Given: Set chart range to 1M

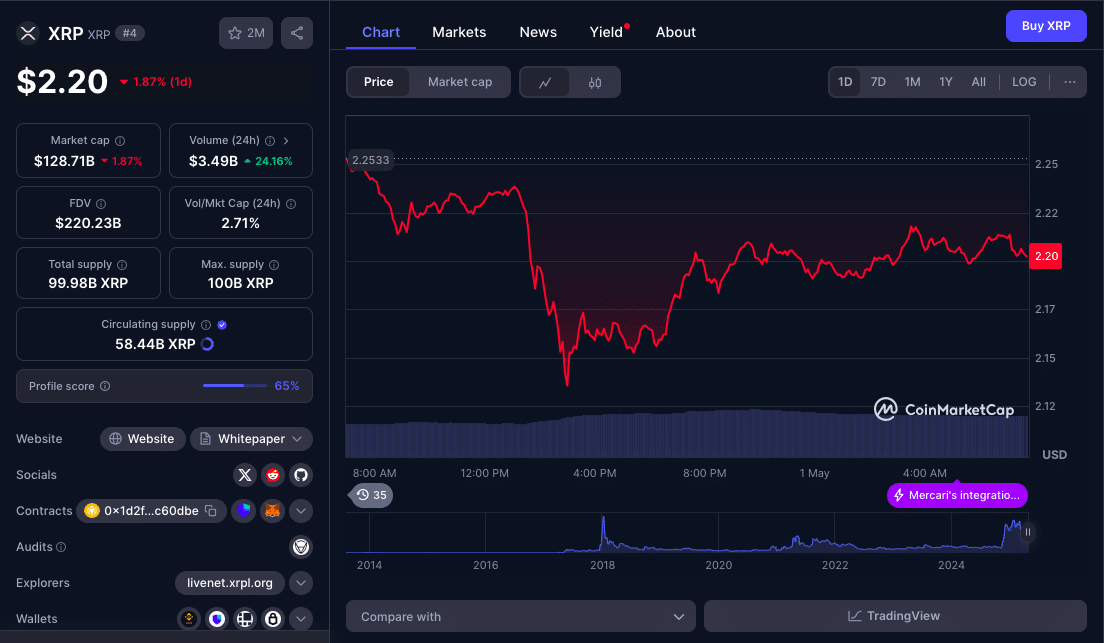Looking at the screenshot, I should (x=912, y=82).
